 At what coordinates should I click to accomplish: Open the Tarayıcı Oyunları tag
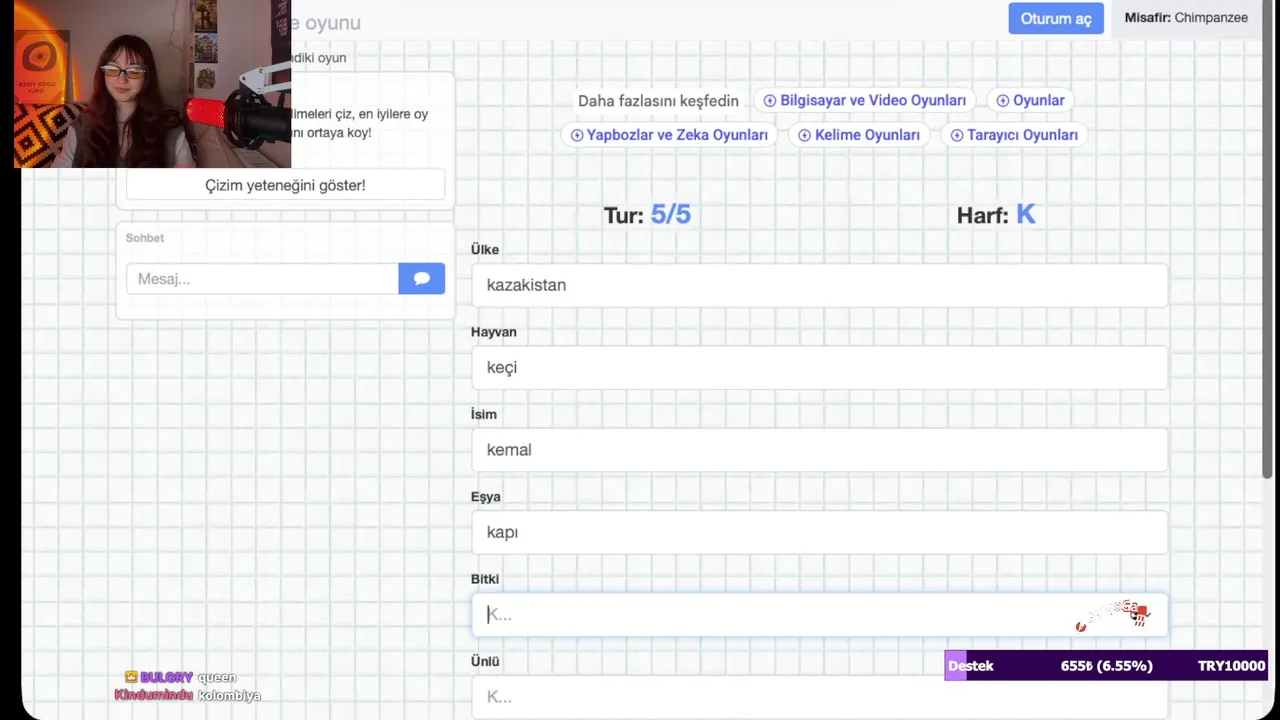(x=1014, y=135)
